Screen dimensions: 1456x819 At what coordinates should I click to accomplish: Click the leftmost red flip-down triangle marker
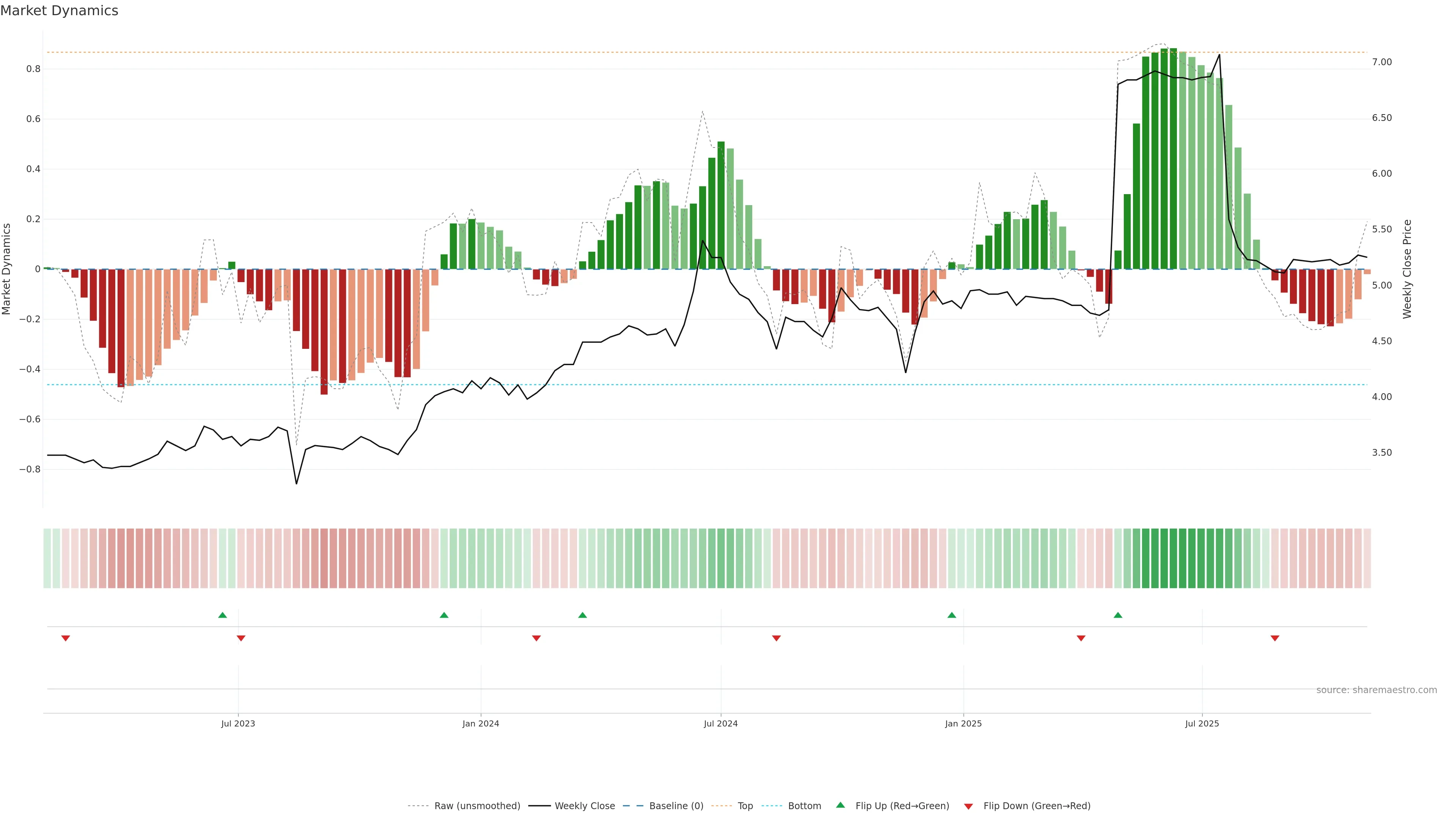click(66, 638)
